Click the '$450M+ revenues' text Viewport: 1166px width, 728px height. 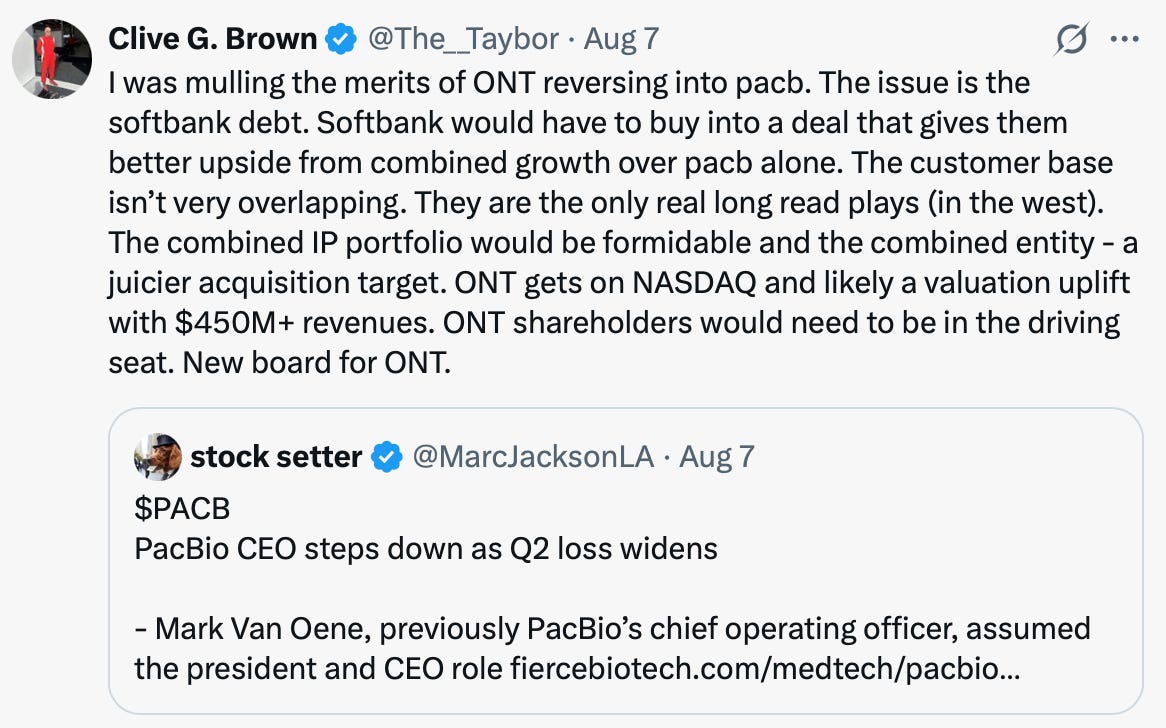tap(305, 323)
